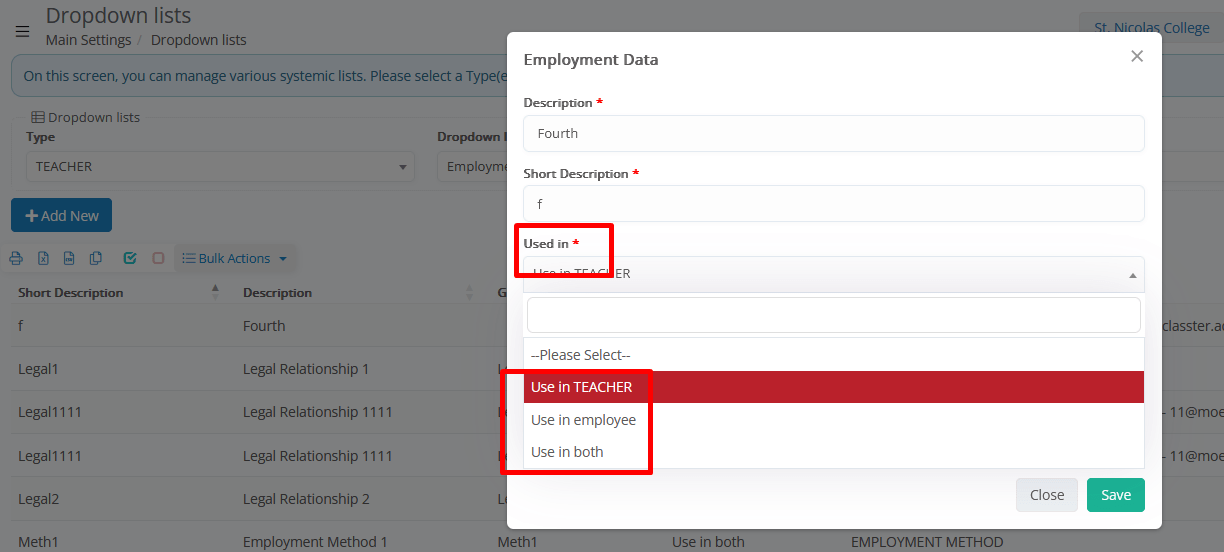Open the Bulk Actions dropdown
Image resolution: width=1224 pixels, height=552 pixels.
(x=234, y=258)
